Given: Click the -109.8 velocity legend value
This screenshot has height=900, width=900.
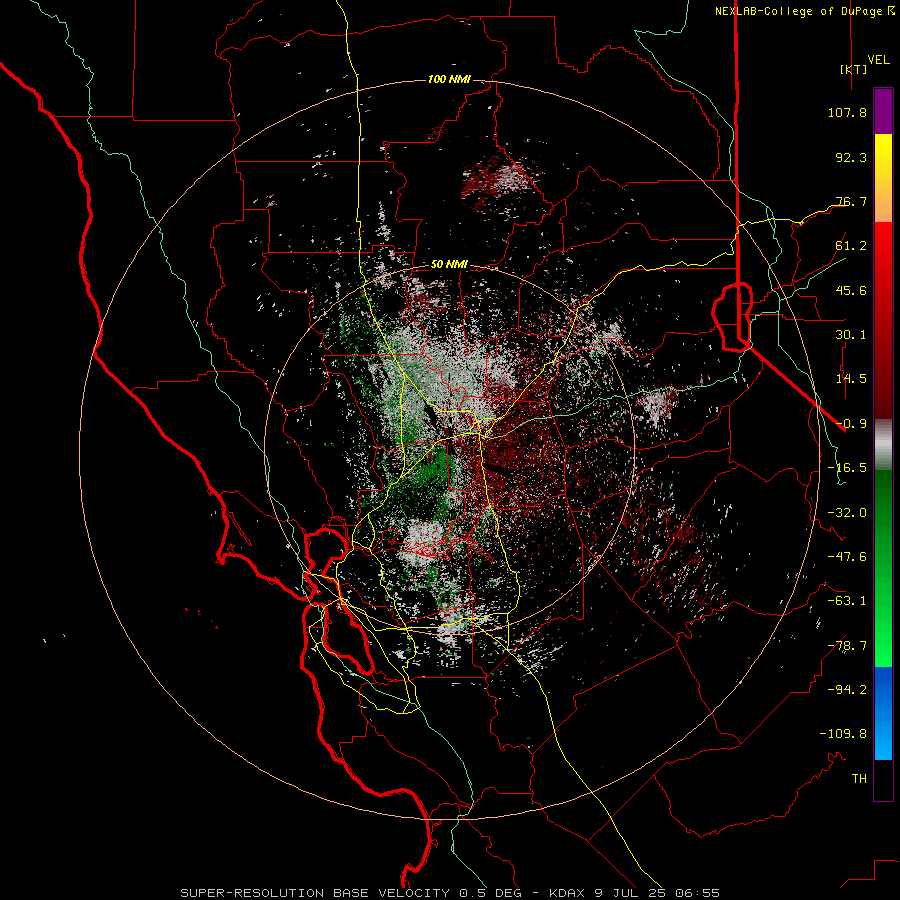Looking at the screenshot, I should pos(843,734).
